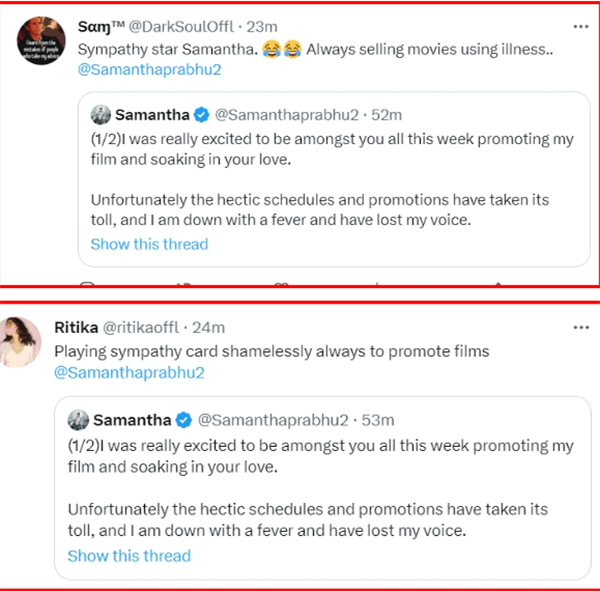Click Samantha's avatar in first quoted tweet

100,114
